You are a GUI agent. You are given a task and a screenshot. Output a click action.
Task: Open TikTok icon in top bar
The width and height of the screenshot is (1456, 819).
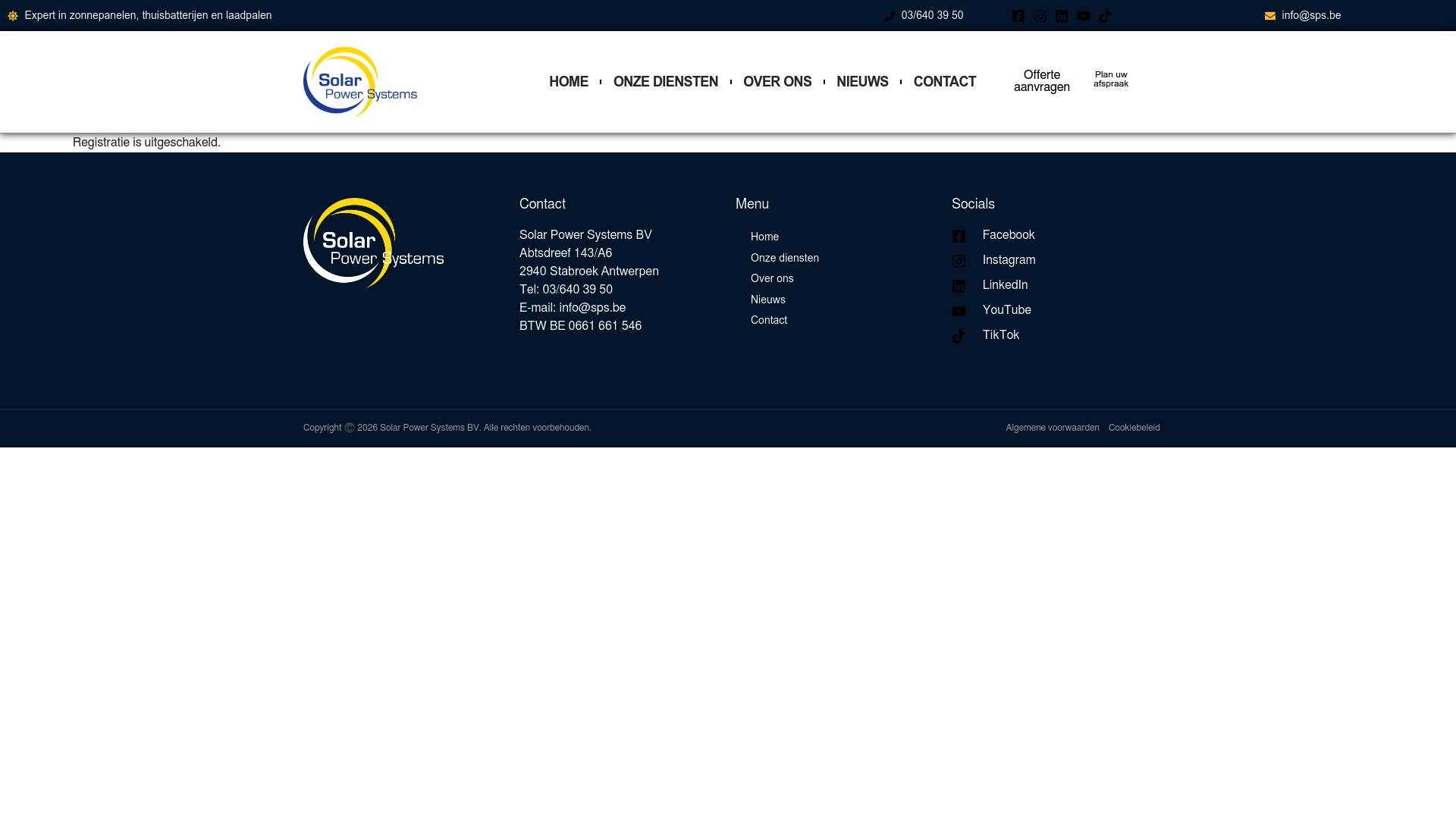1105,16
